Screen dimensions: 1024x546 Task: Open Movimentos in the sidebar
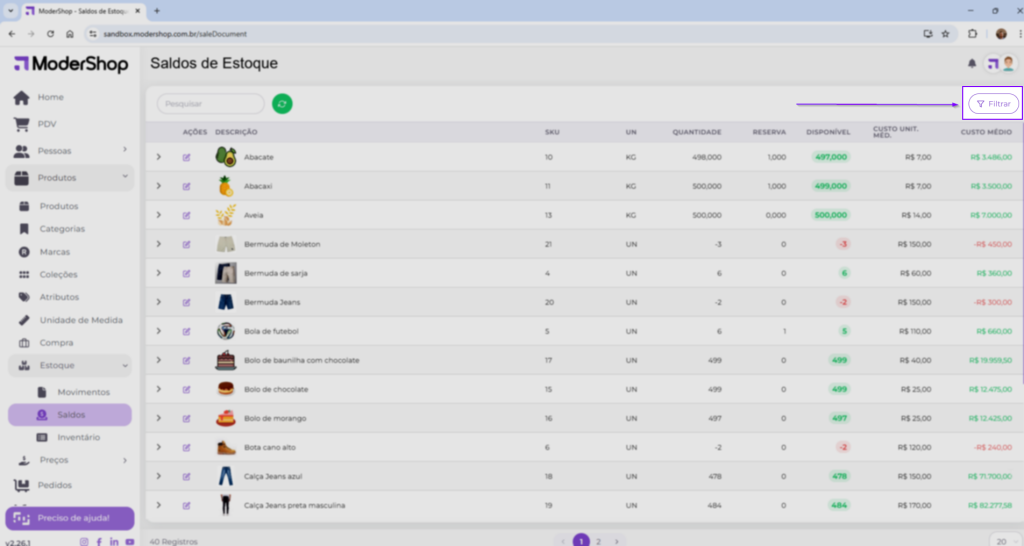(83, 392)
